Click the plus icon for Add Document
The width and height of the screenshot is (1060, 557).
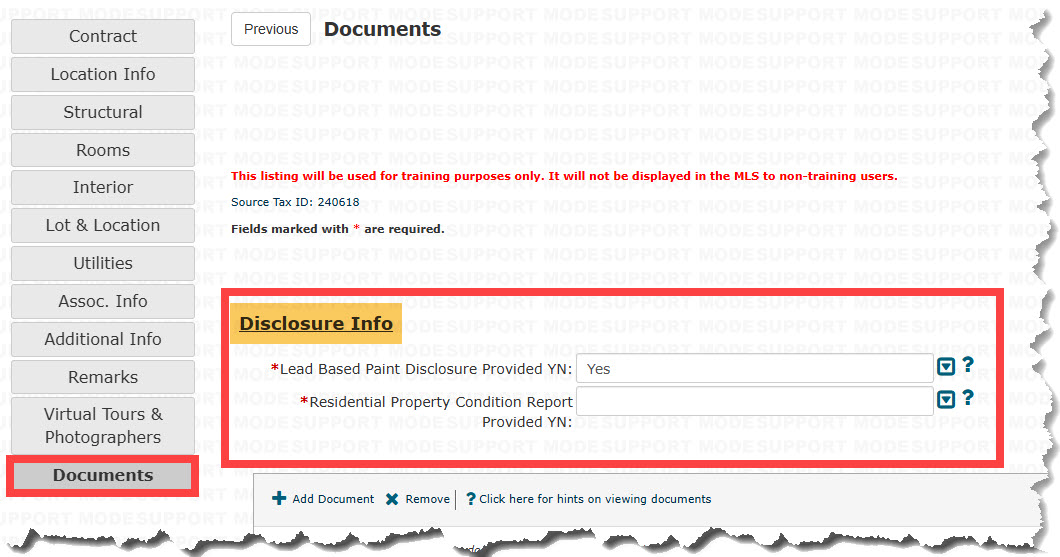(279, 499)
